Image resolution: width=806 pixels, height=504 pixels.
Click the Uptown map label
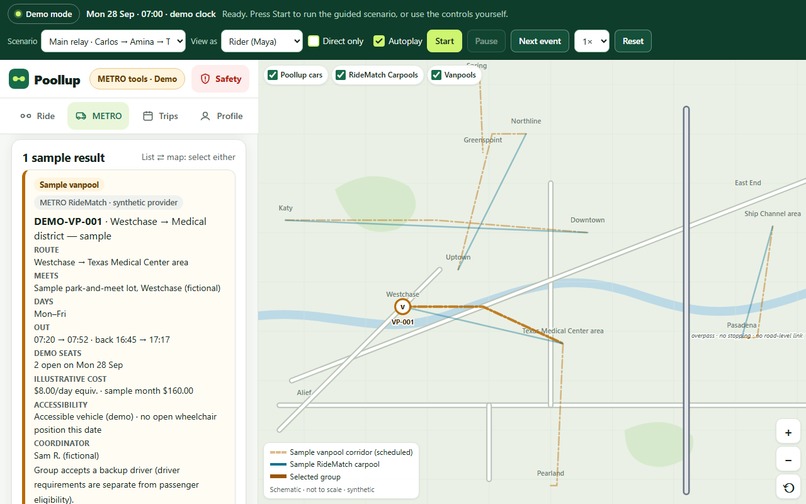point(458,257)
